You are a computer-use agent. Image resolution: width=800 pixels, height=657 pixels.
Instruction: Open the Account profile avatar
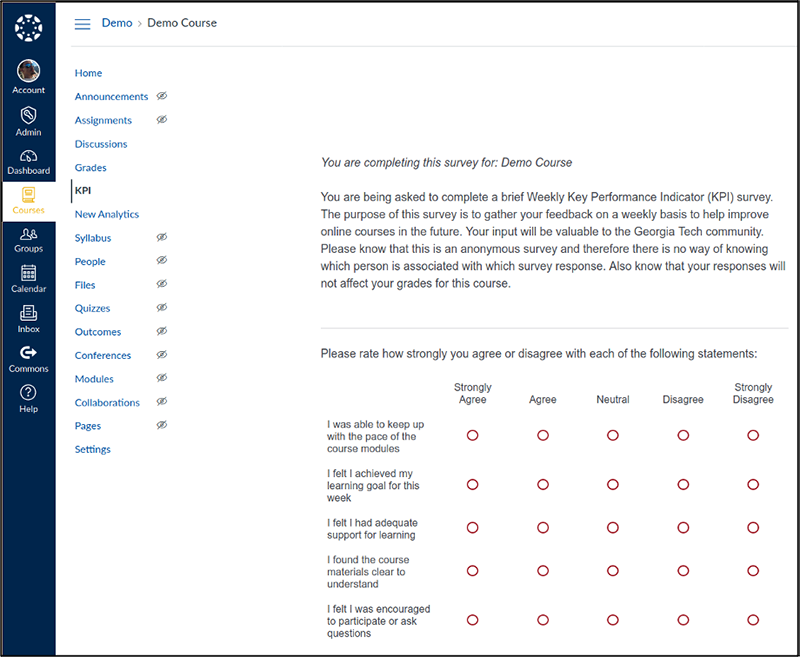click(x=28, y=72)
